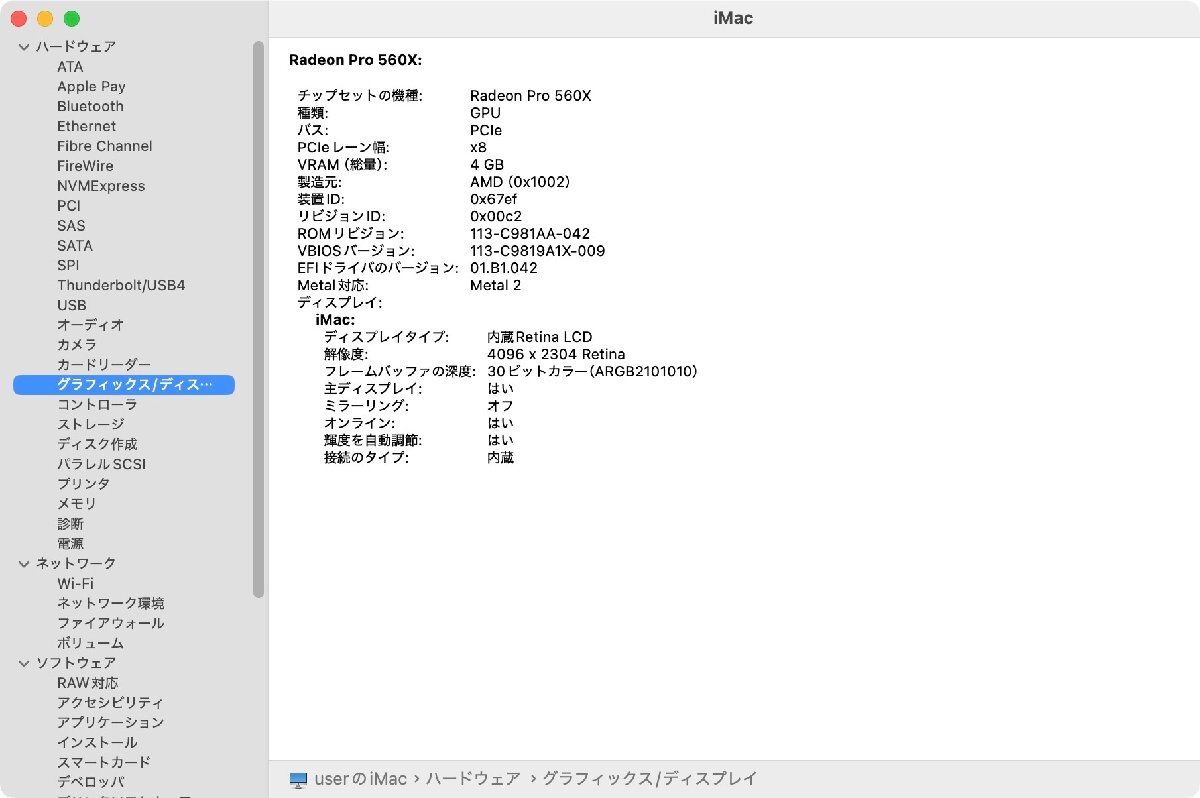The width and height of the screenshot is (1200, 798).
Task: Click userのiMac in the path bar
Action: point(361,779)
